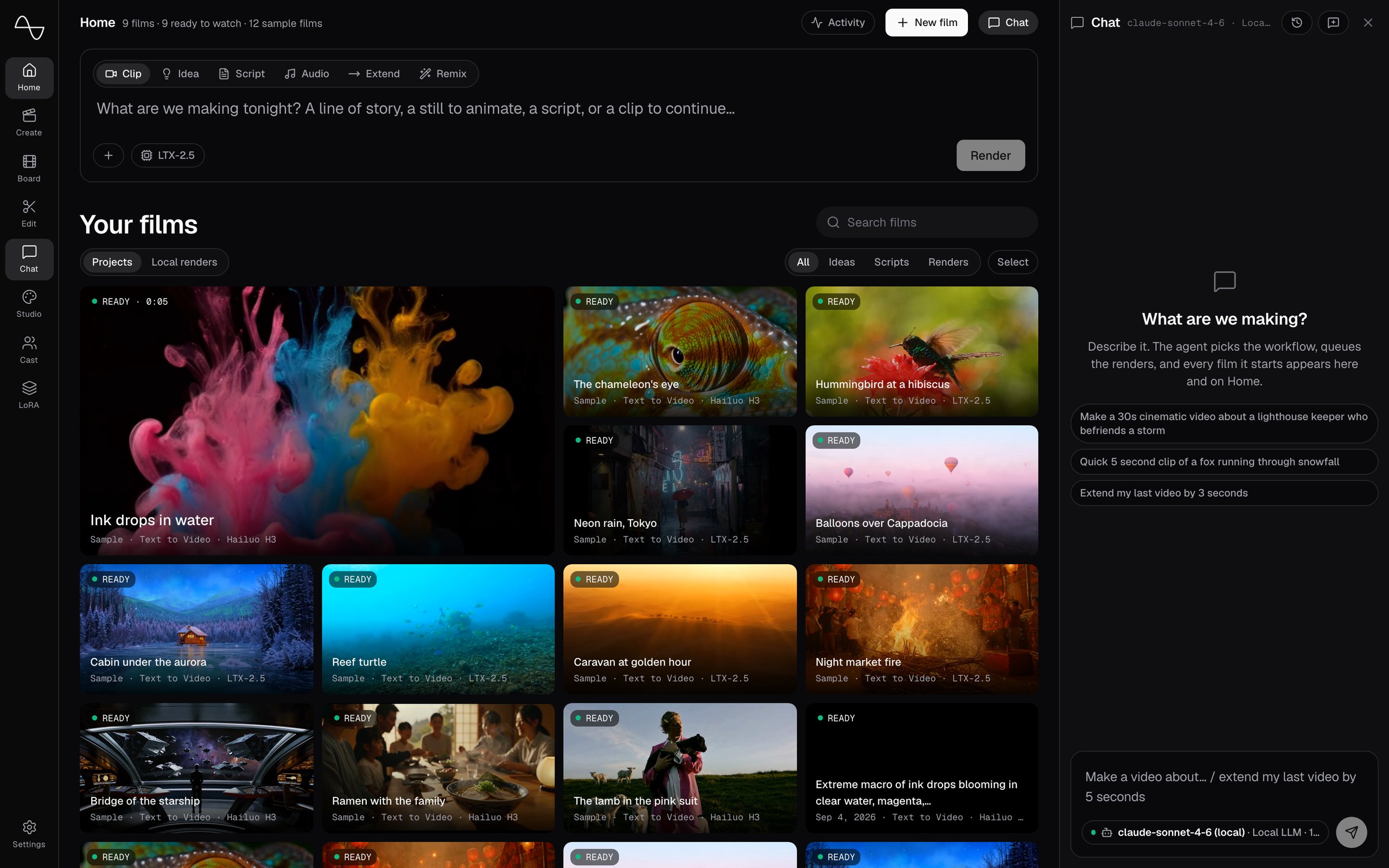Start a new chat conversation
The image size is (1389, 868).
pos(1333,22)
